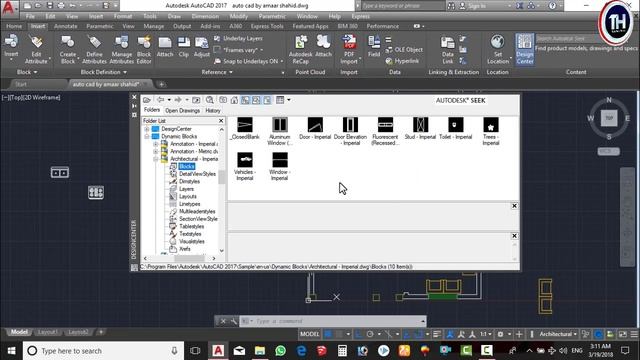Click the Search icon in DesignCenter toolbar

tap(209, 100)
